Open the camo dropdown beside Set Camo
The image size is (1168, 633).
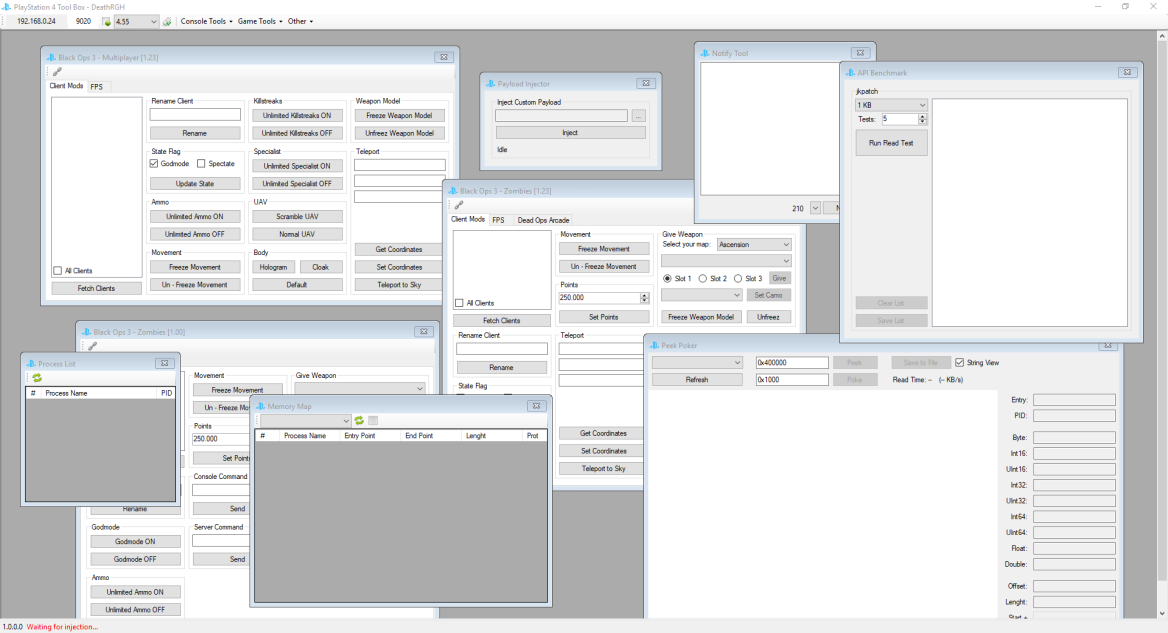pyautogui.click(x=701, y=296)
